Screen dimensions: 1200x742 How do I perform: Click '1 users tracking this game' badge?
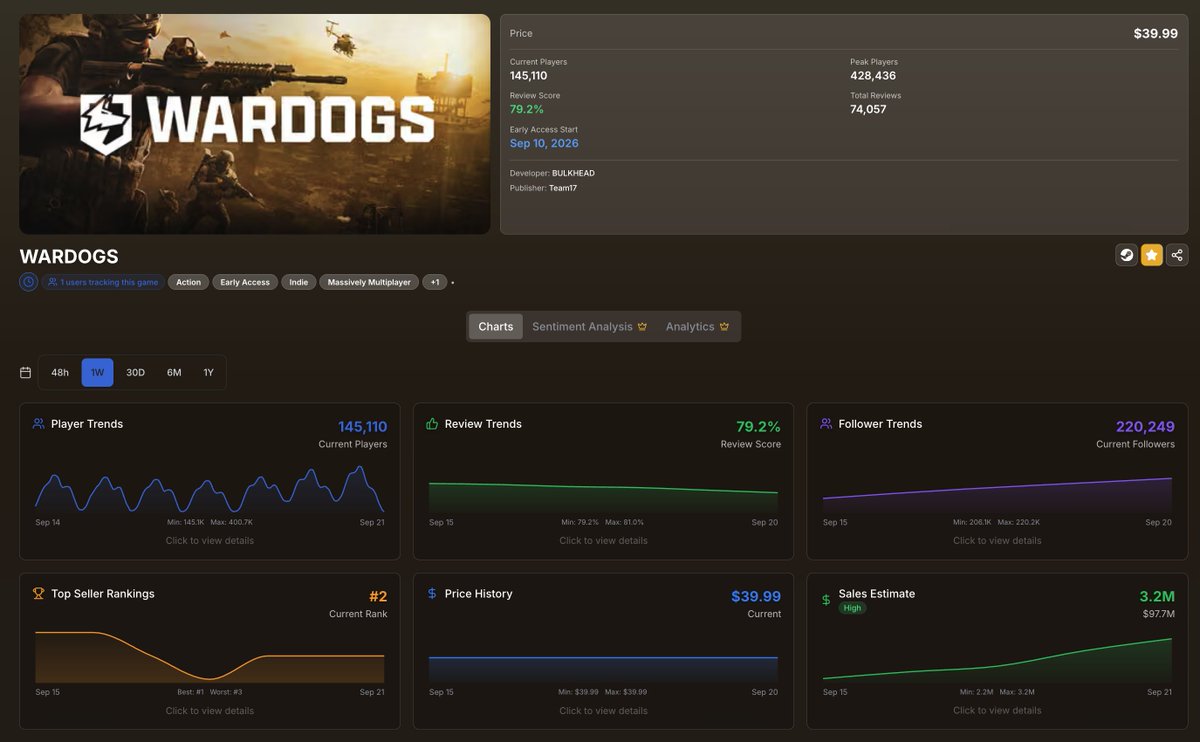(x=103, y=282)
